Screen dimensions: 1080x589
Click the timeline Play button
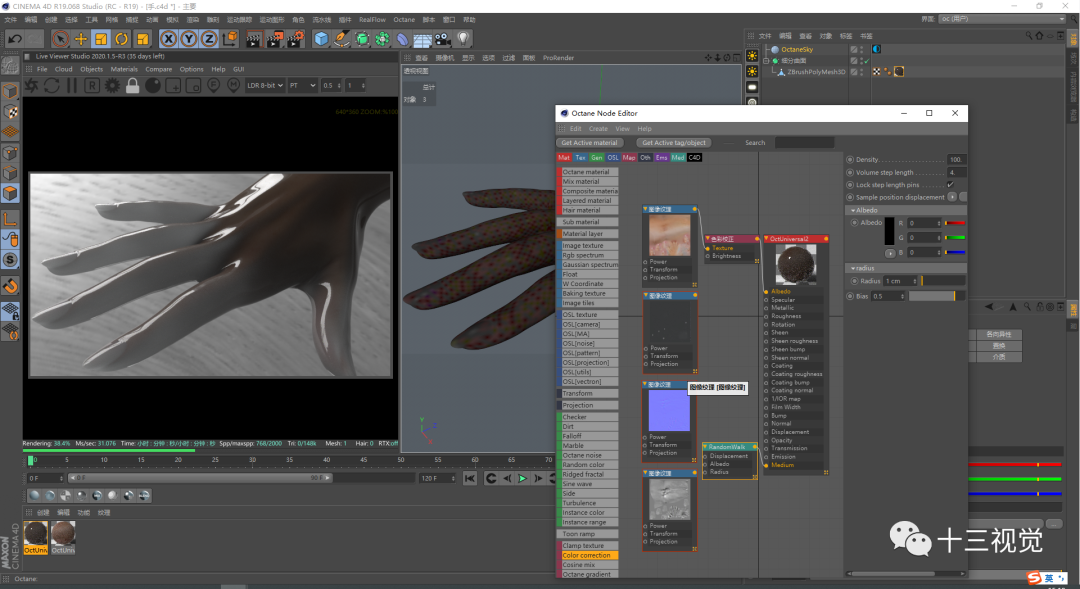[523, 478]
